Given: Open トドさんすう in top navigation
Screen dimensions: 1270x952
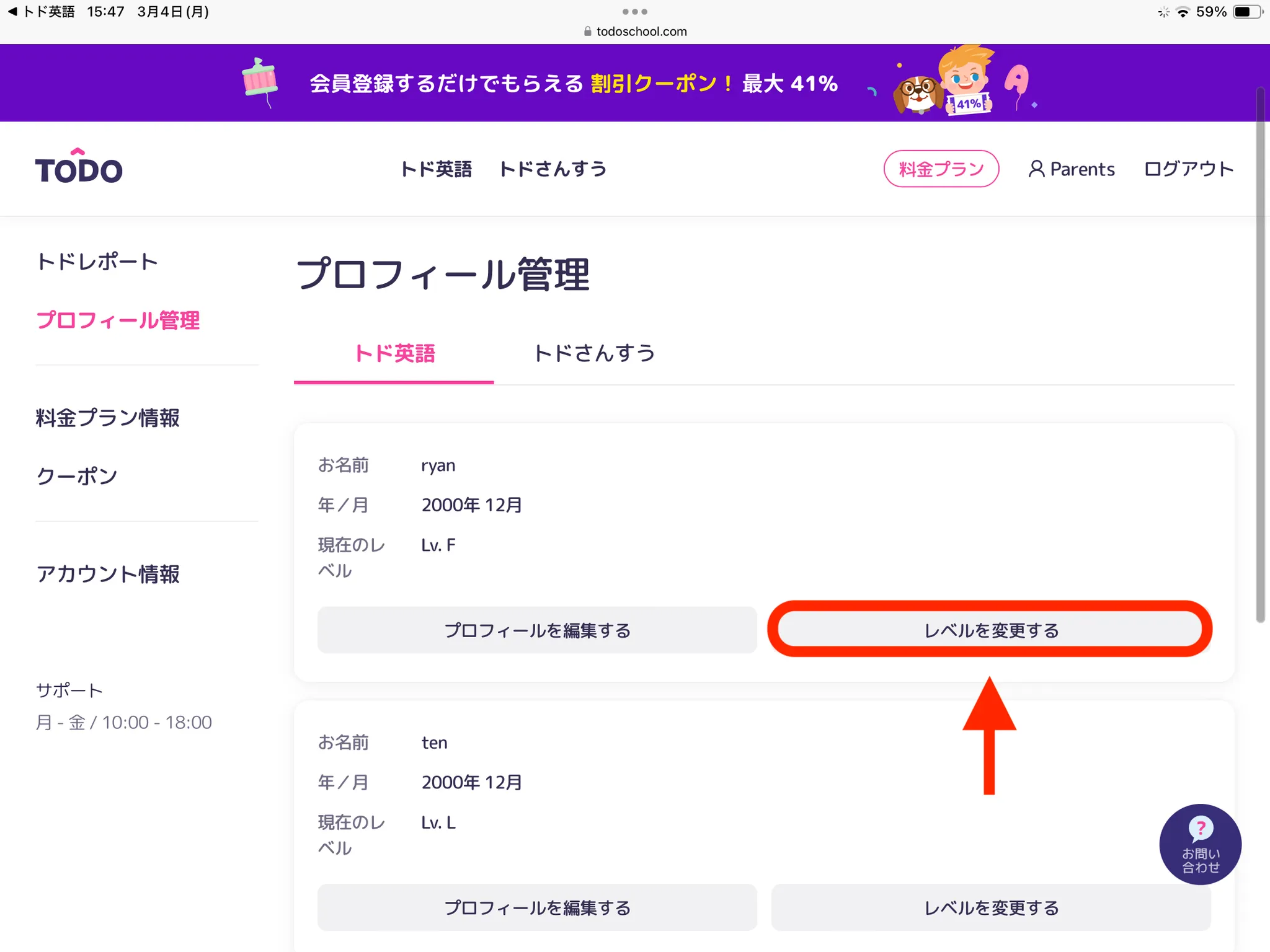Looking at the screenshot, I should coord(552,169).
